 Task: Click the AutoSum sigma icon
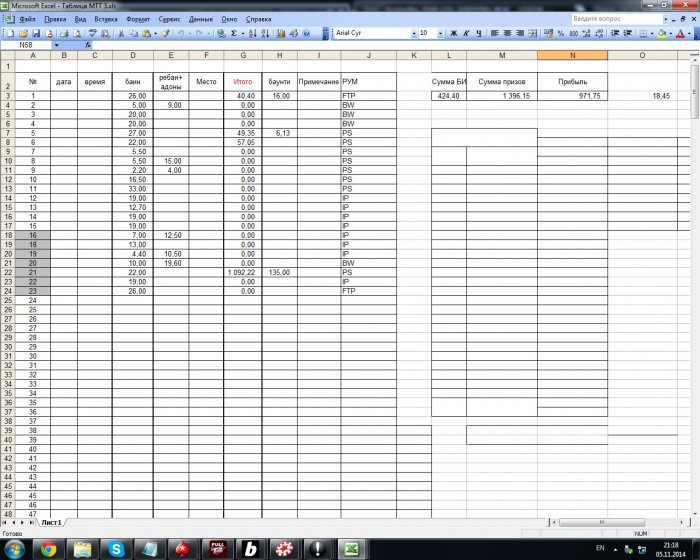point(233,33)
